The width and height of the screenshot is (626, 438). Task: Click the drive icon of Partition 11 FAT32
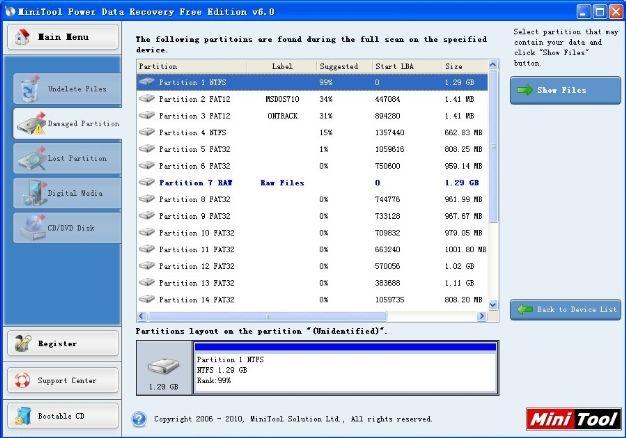click(147, 249)
